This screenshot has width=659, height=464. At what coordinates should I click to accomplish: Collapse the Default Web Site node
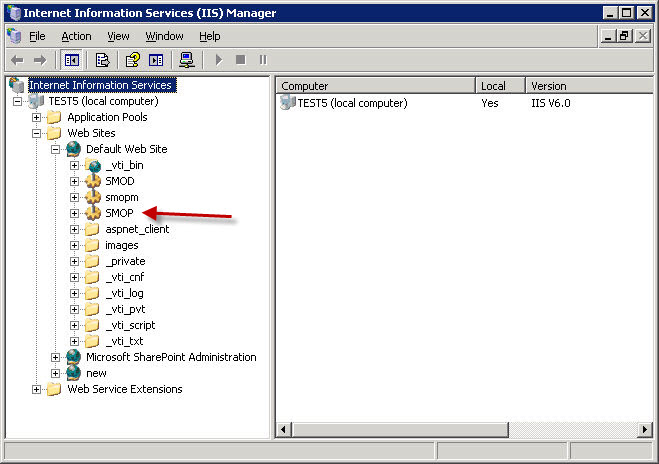(x=55, y=149)
